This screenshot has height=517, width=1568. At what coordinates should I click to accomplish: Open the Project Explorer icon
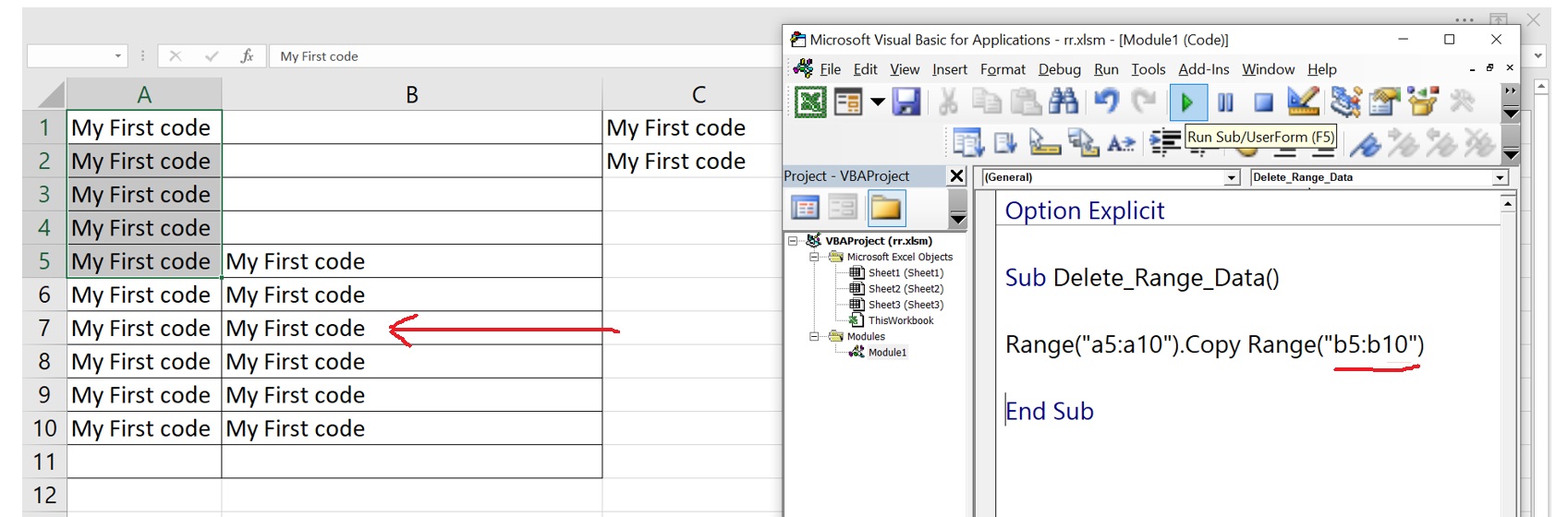[1346, 102]
